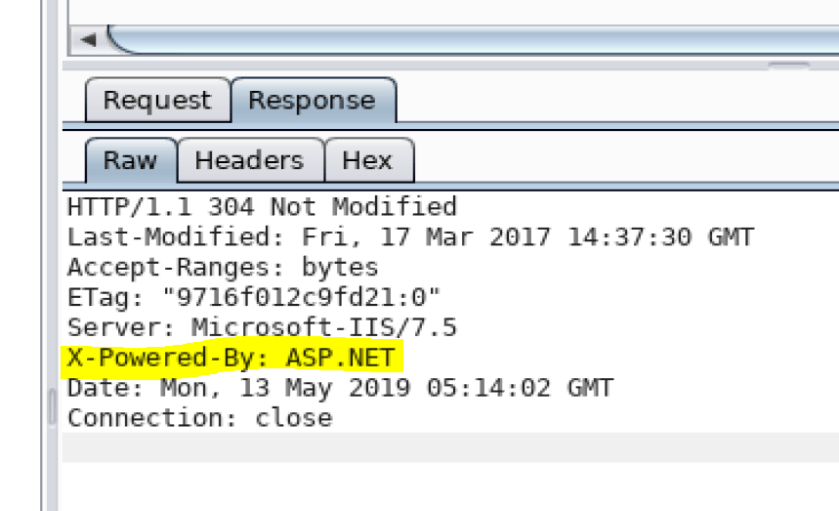Click the divider handle above the Response tab
Screen dimensions: 839x511
coord(789,65)
